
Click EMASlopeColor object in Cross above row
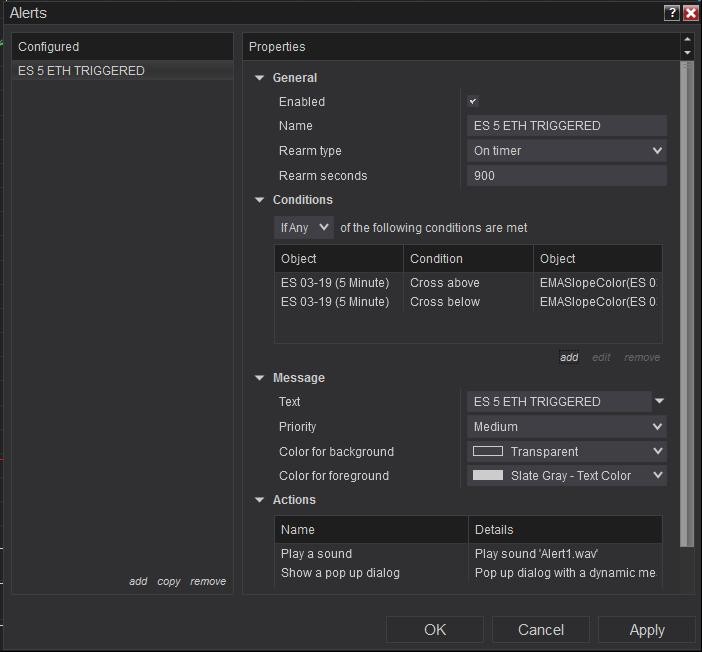point(598,283)
